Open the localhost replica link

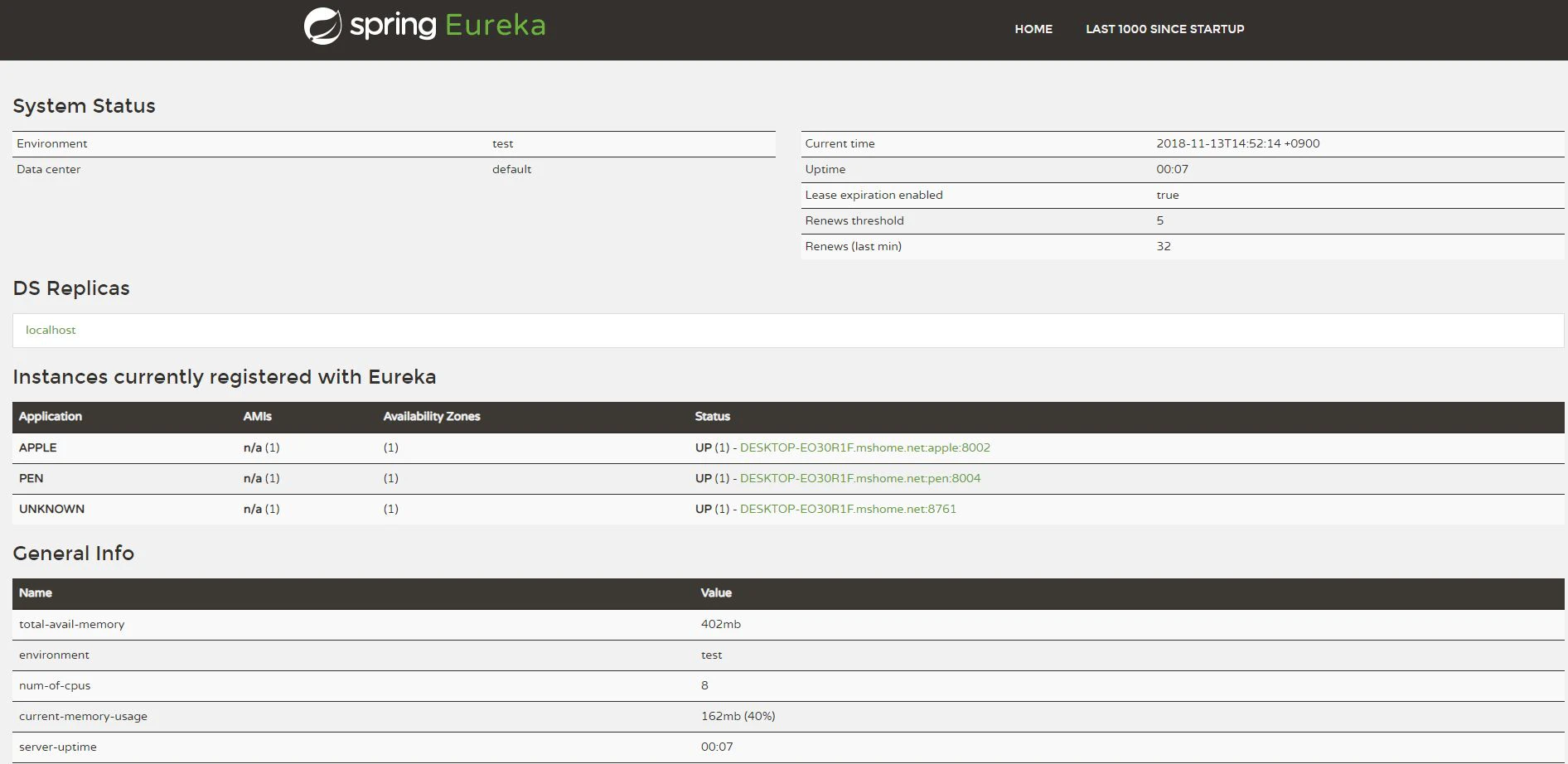(51, 330)
